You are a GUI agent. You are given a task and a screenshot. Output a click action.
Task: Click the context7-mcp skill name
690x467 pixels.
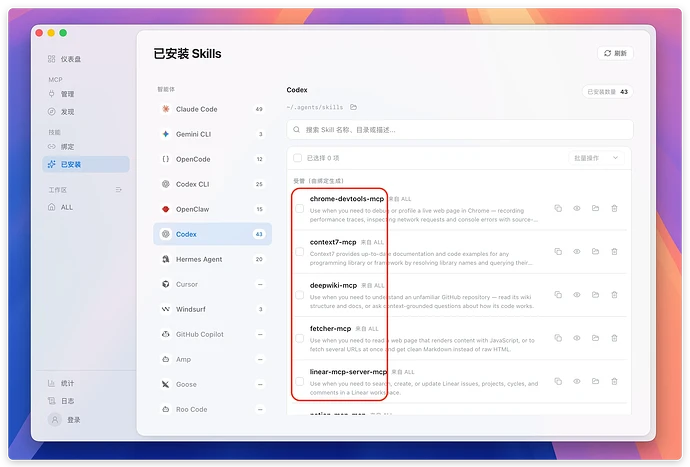[333, 242]
